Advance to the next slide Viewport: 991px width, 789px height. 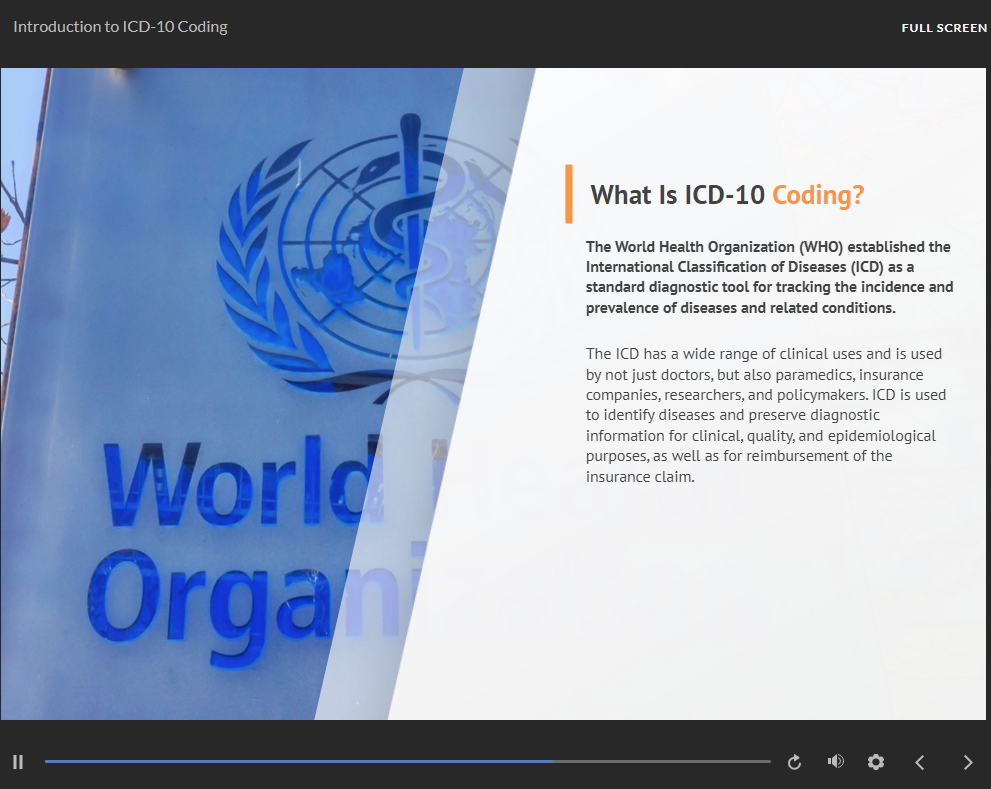968,762
